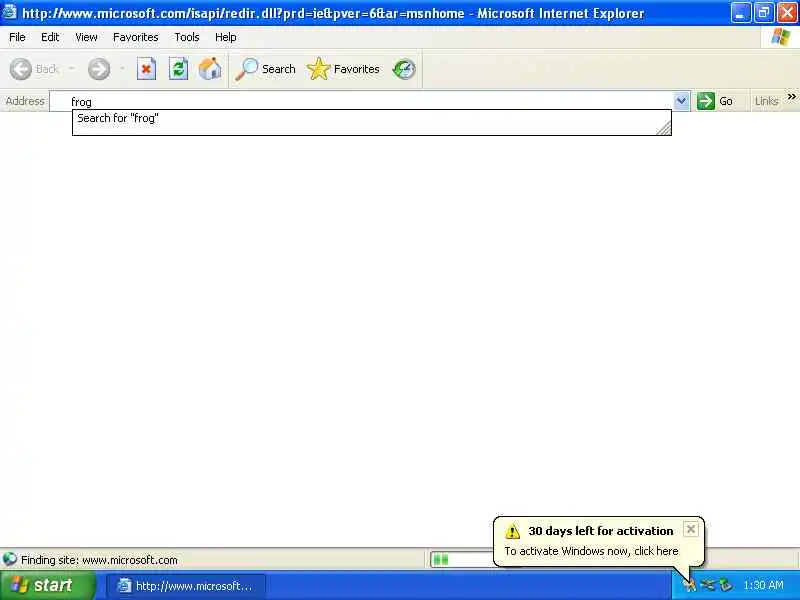Screen dimensions: 800x600
Task: Click the Windows flag throbber logo
Action: [x=781, y=37]
